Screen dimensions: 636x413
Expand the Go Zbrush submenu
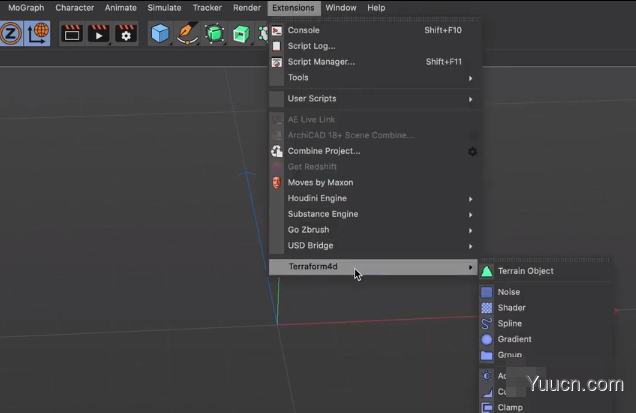pyautogui.click(x=374, y=230)
